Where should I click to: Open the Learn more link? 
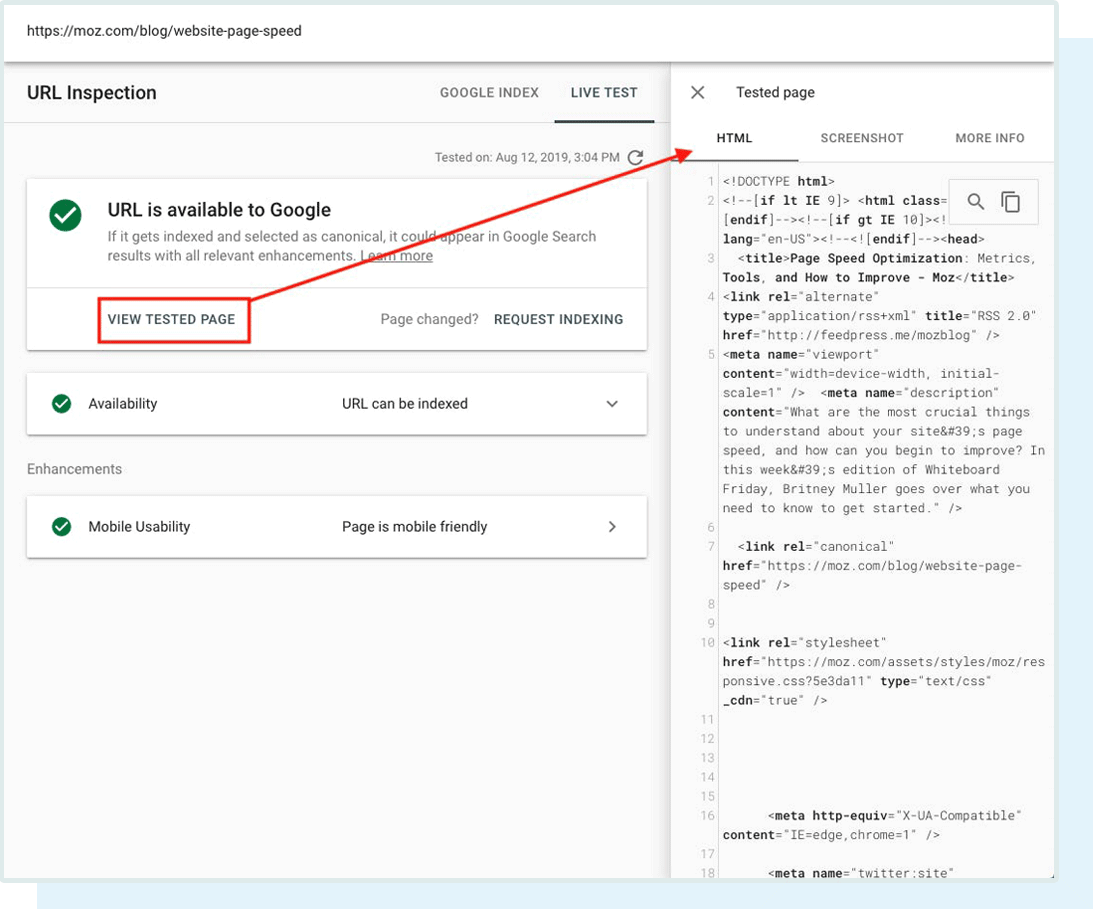397,256
